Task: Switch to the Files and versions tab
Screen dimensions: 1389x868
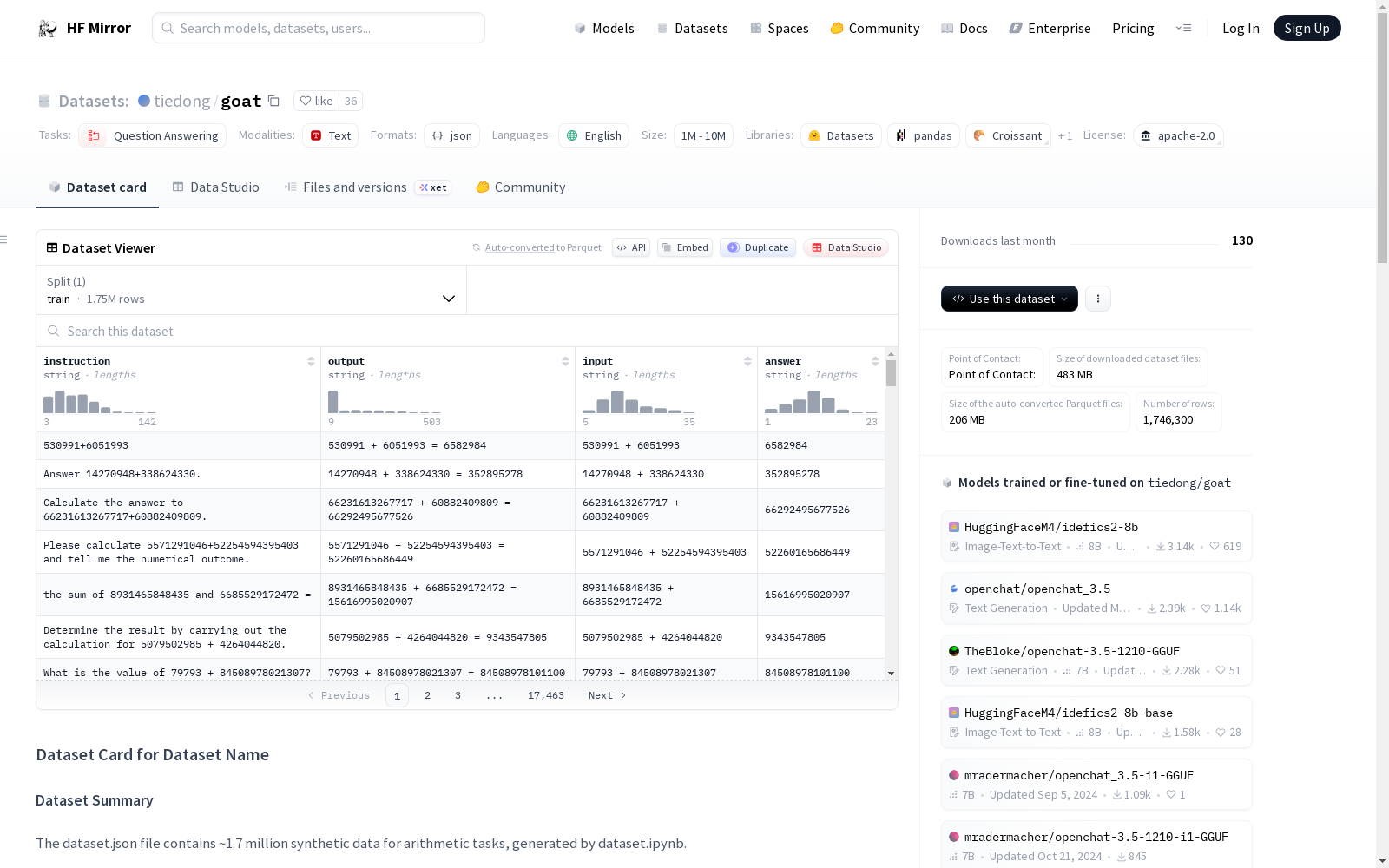Action: click(354, 187)
